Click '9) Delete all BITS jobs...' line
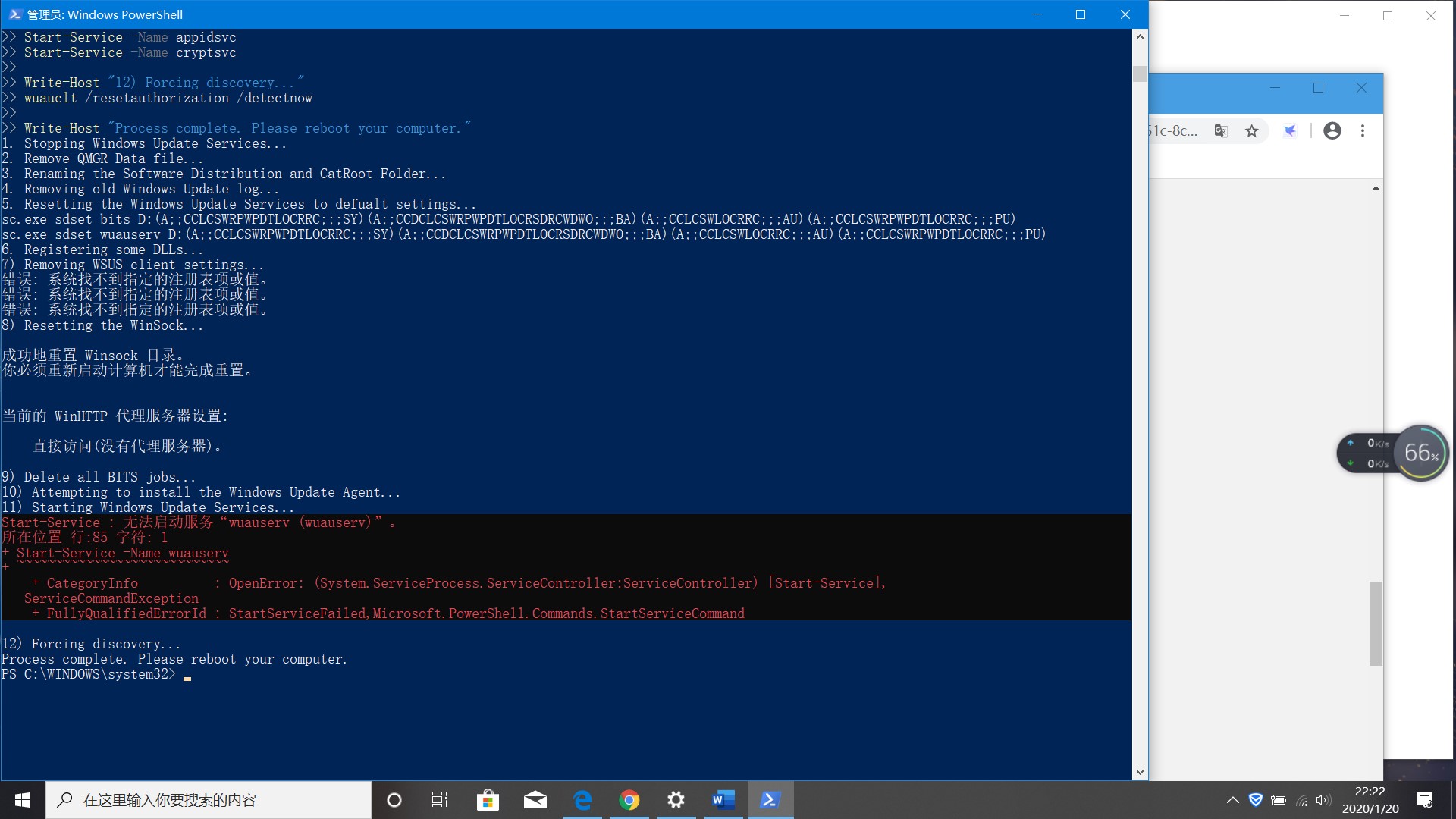The width and height of the screenshot is (1456, 819). pyautogui.click(x=99, y=477)
